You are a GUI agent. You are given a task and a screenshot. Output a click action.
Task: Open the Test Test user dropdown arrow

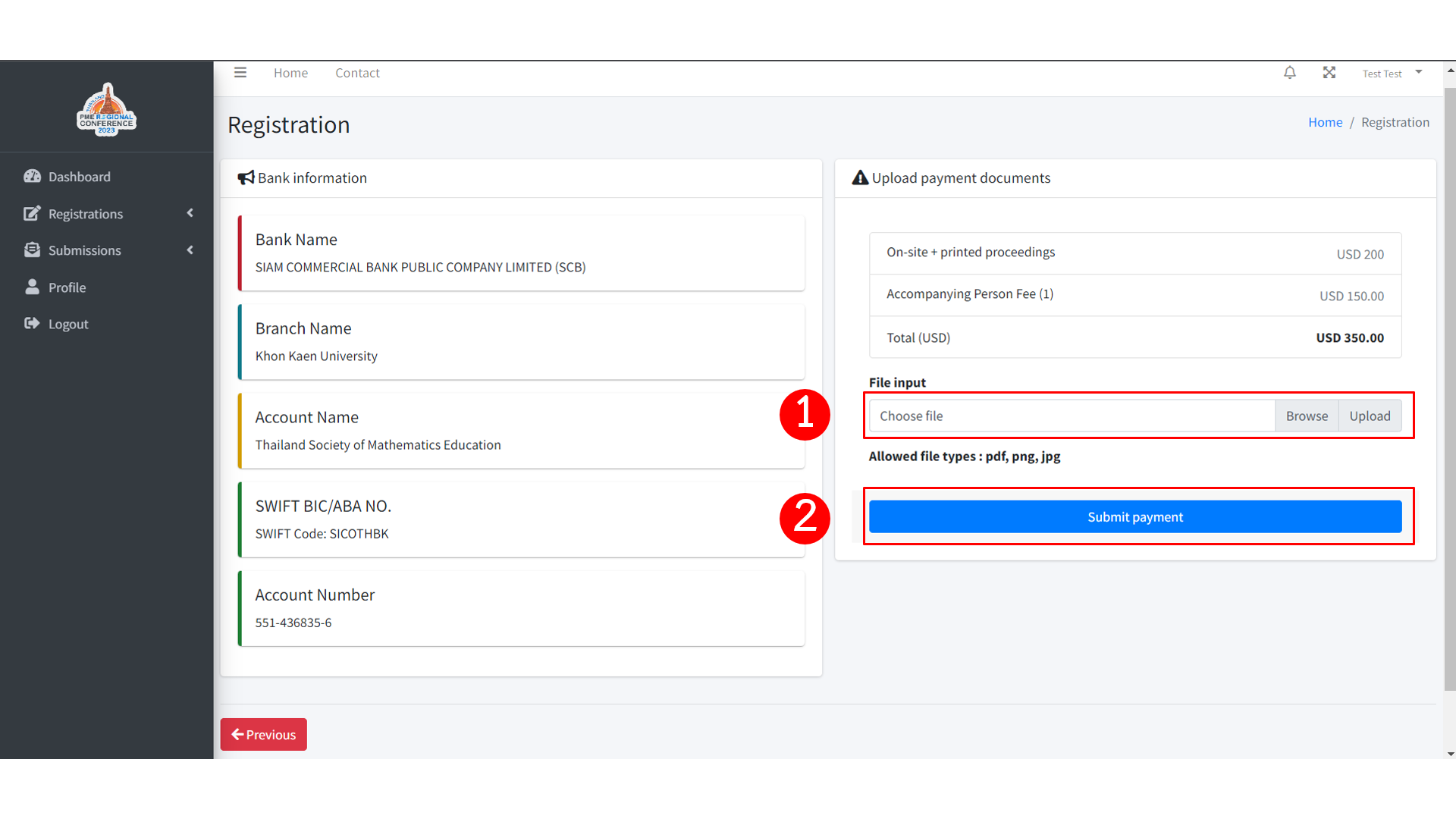pos(1419,72)
